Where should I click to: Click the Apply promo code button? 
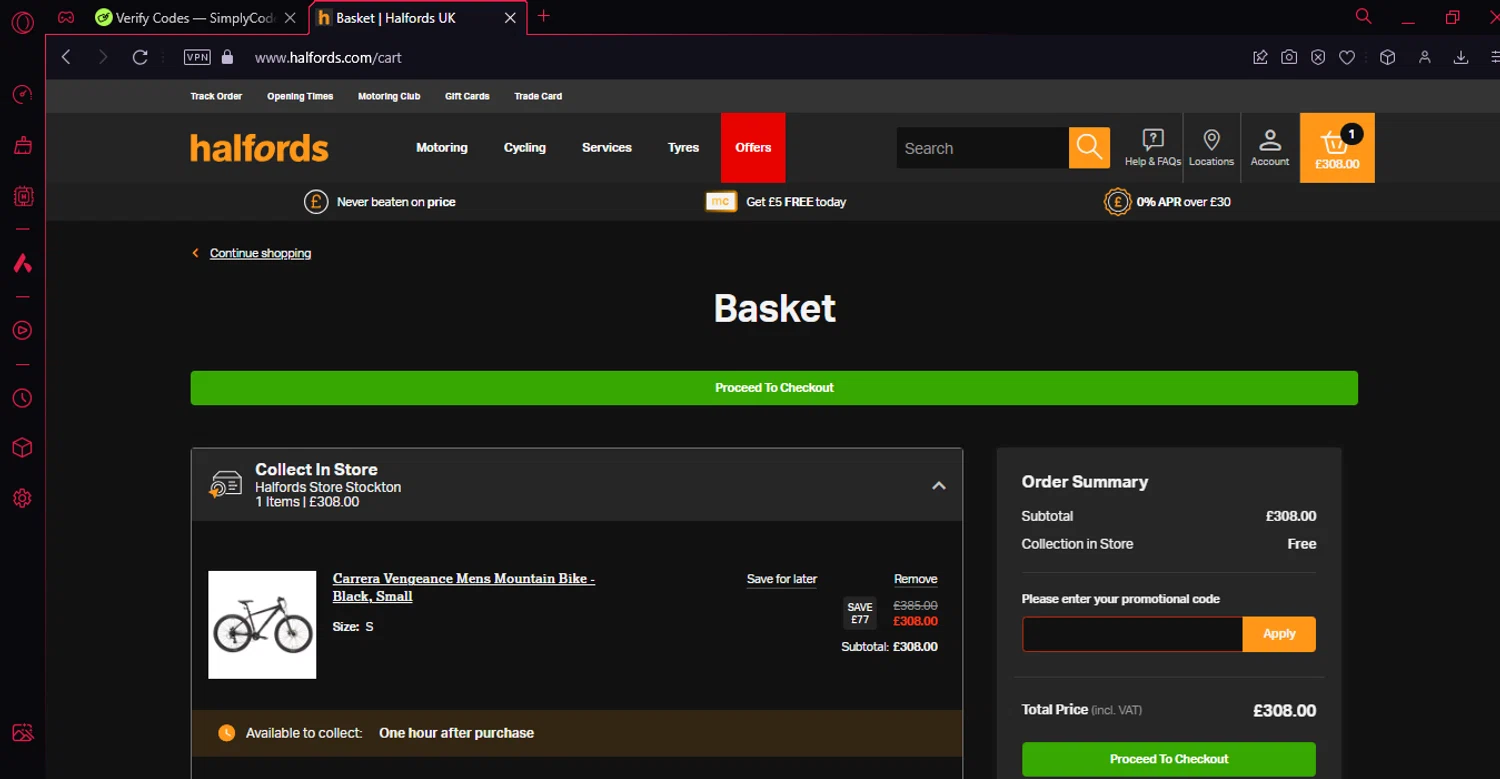tap(1278, 634)
